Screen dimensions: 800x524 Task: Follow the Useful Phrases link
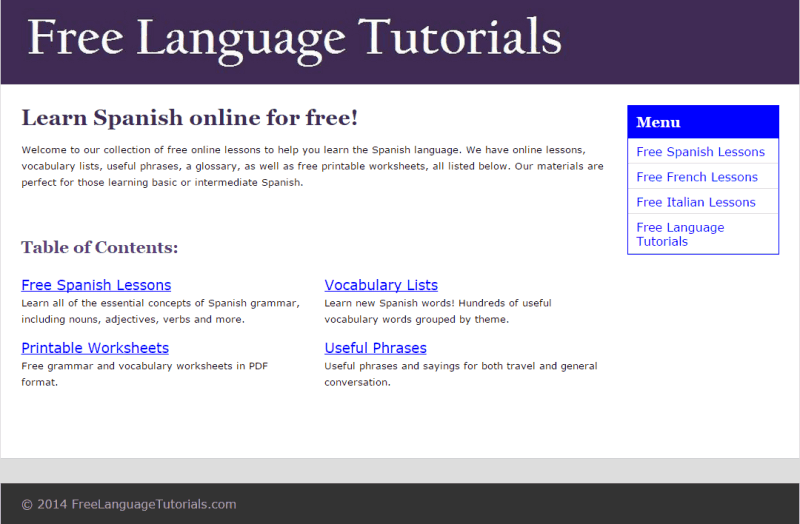coord(376,348)
